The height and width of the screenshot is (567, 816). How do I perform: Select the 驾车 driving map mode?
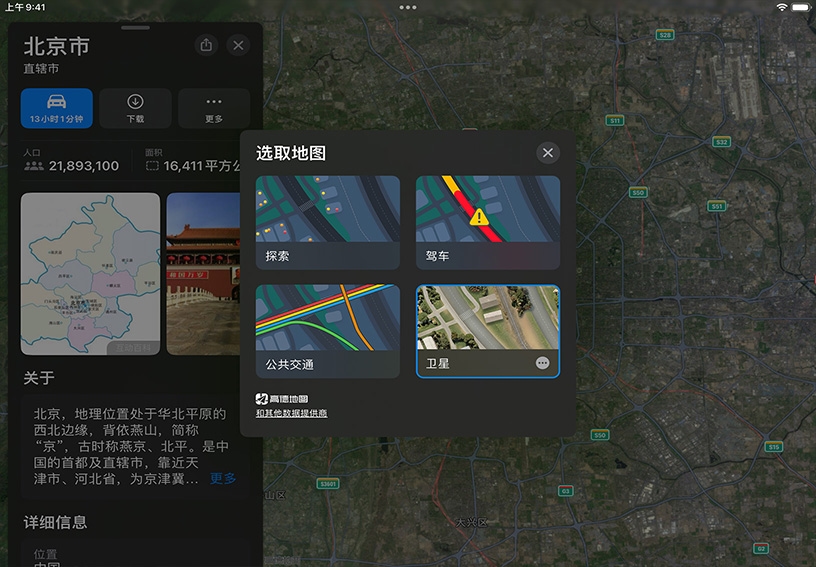pyautogui.click(x=488, y=222)
